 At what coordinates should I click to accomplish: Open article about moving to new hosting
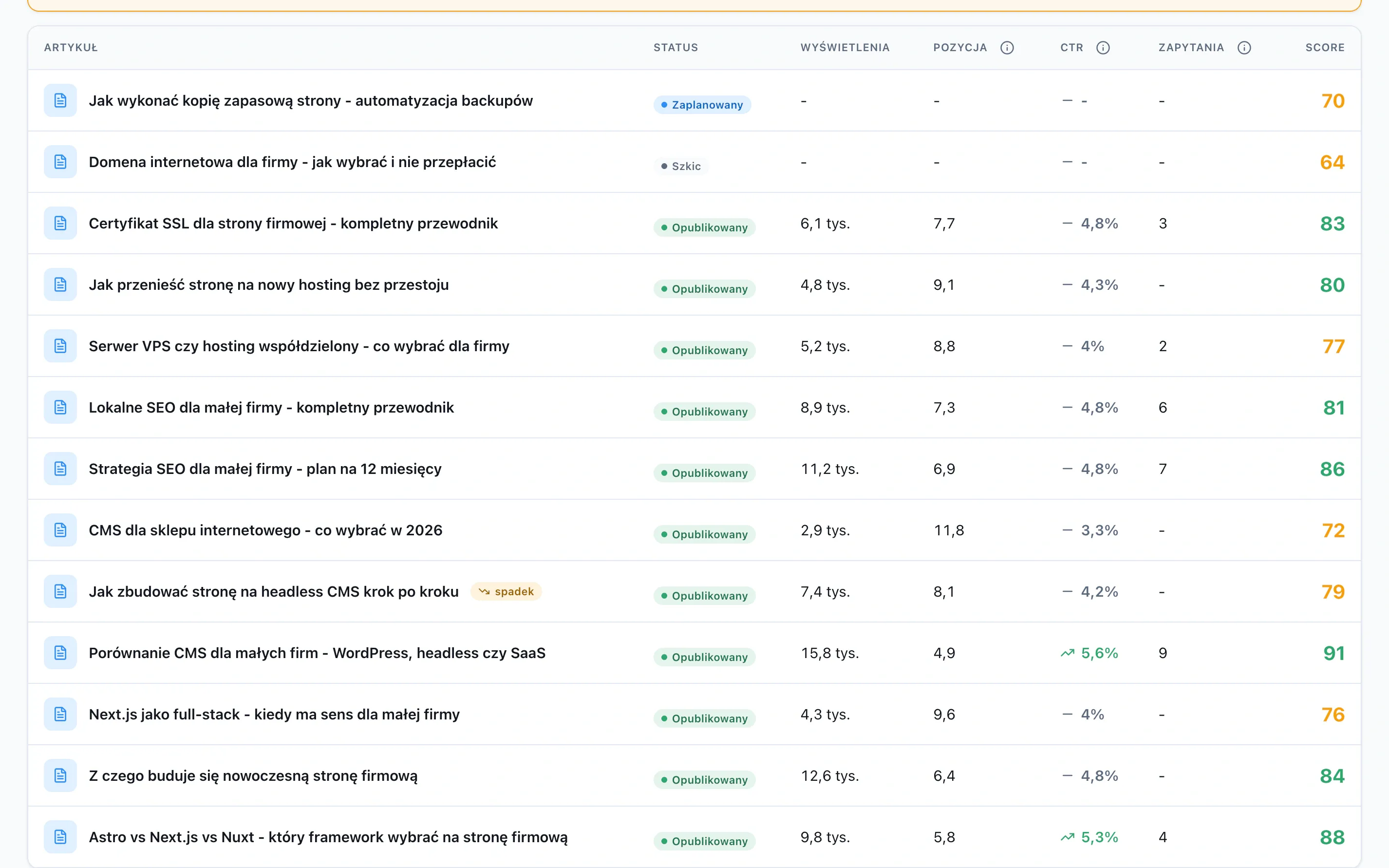(269, 285)
